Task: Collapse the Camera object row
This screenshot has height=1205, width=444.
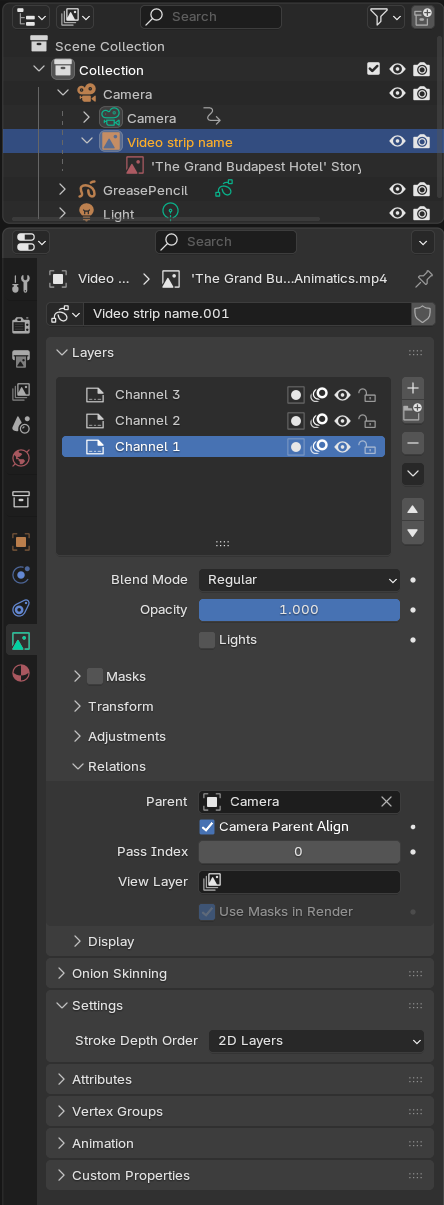Action: (63, 94)
